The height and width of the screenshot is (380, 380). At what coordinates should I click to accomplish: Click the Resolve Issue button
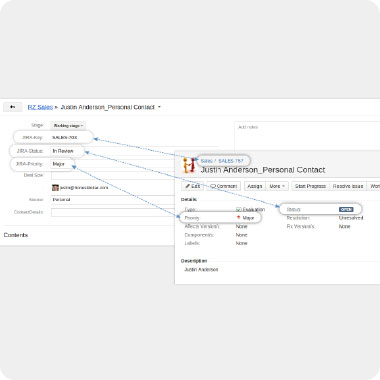348,186
